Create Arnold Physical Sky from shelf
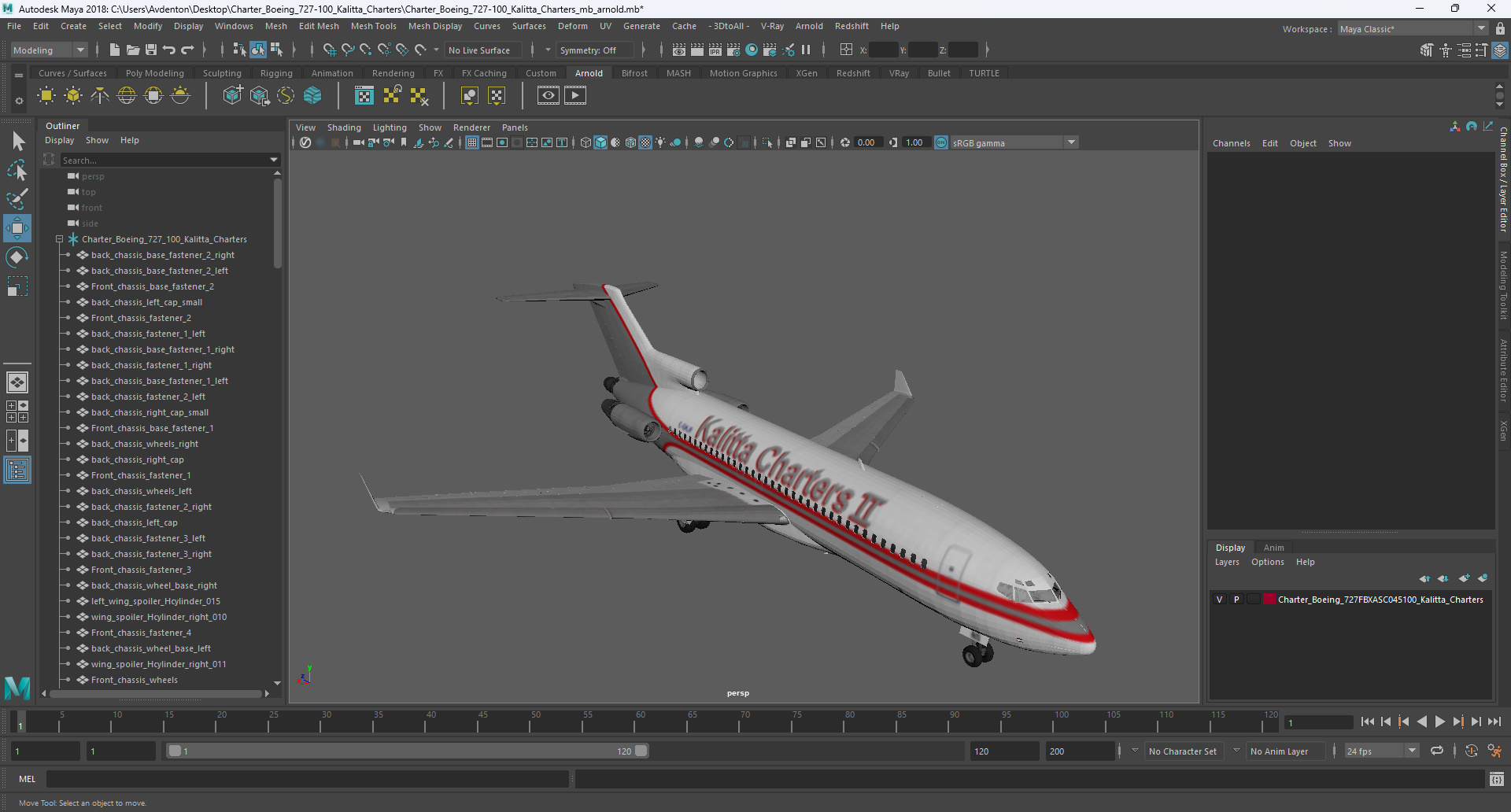The height and width of the screenshot is (812, 1511). (x=180, y=96)
